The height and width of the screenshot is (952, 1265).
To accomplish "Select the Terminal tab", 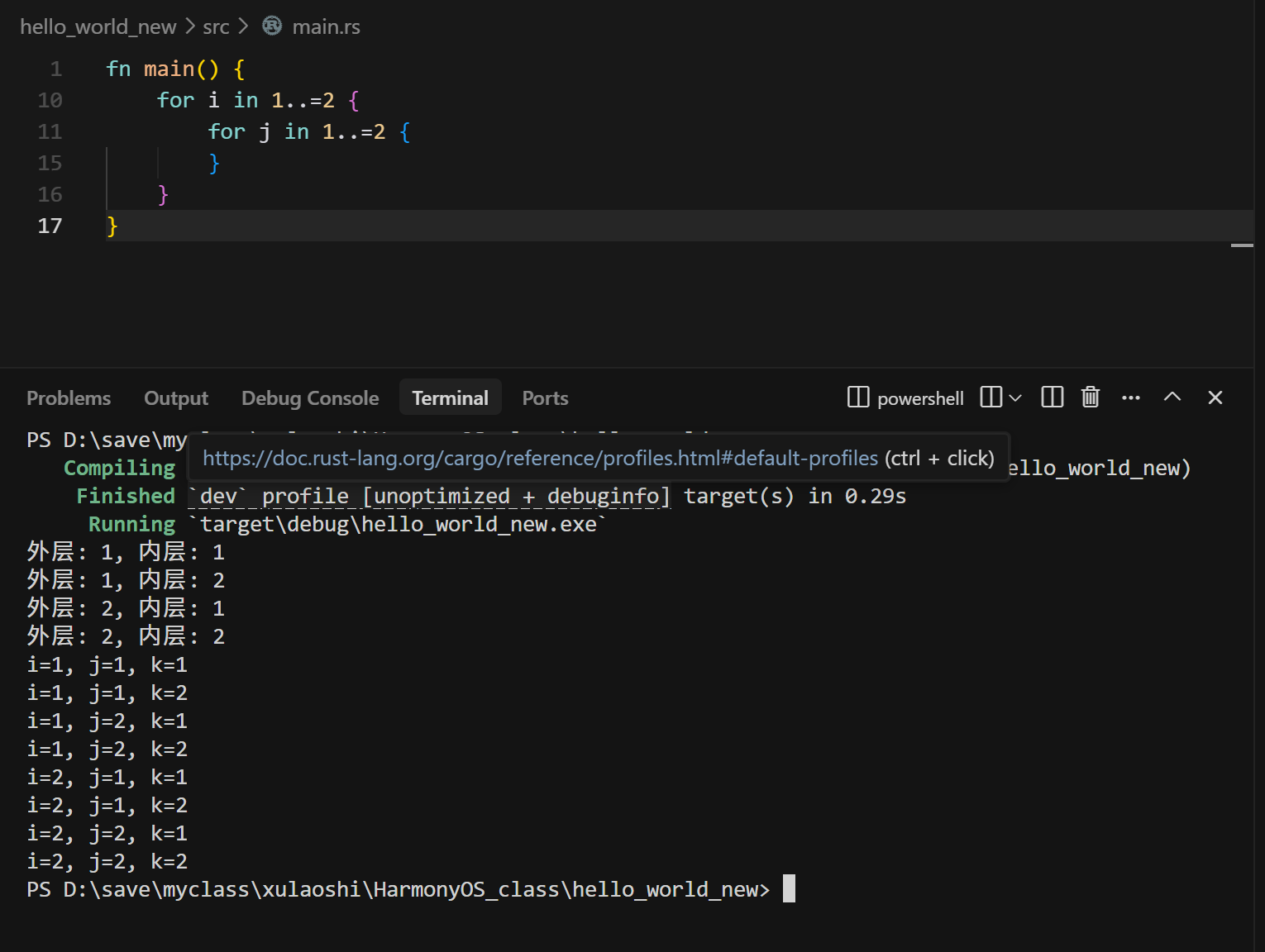I will click(x=451, y=398).
